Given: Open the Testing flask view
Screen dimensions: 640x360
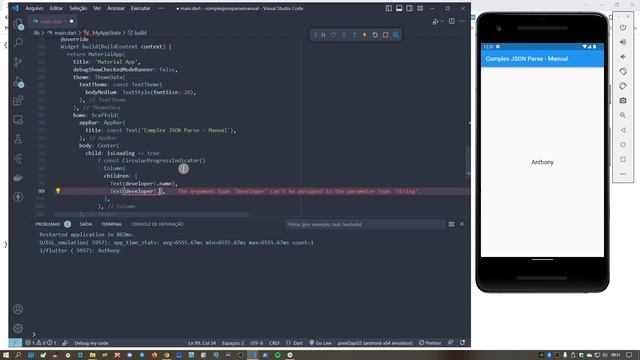Looking at the screenshot, I should click(18, 139).
